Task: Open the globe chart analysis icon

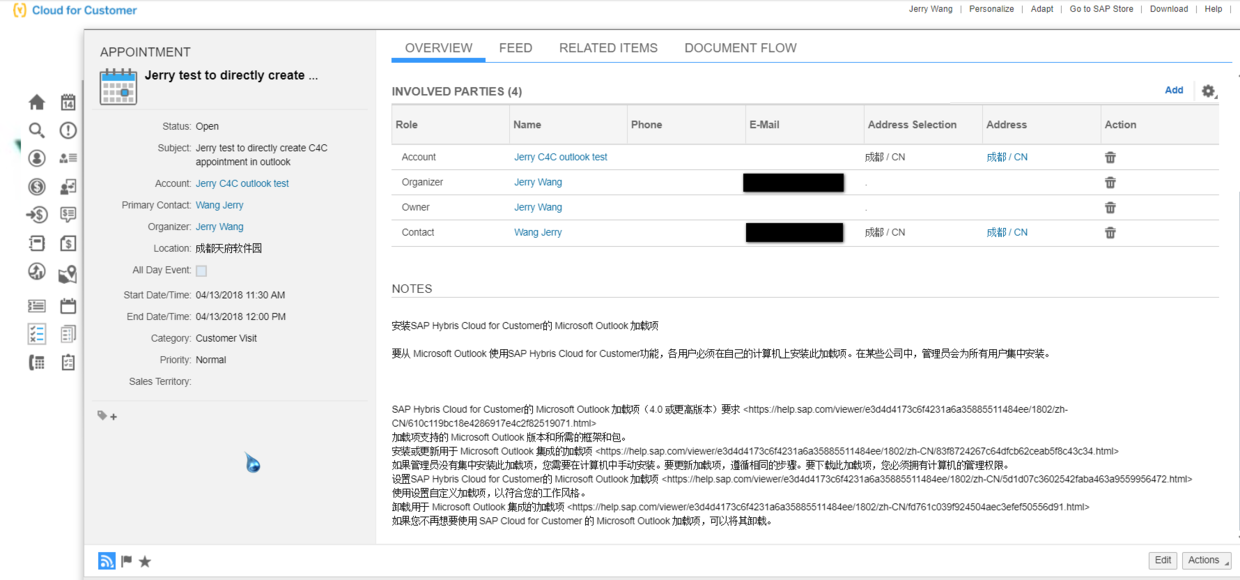Action: [x=37, y=272]
